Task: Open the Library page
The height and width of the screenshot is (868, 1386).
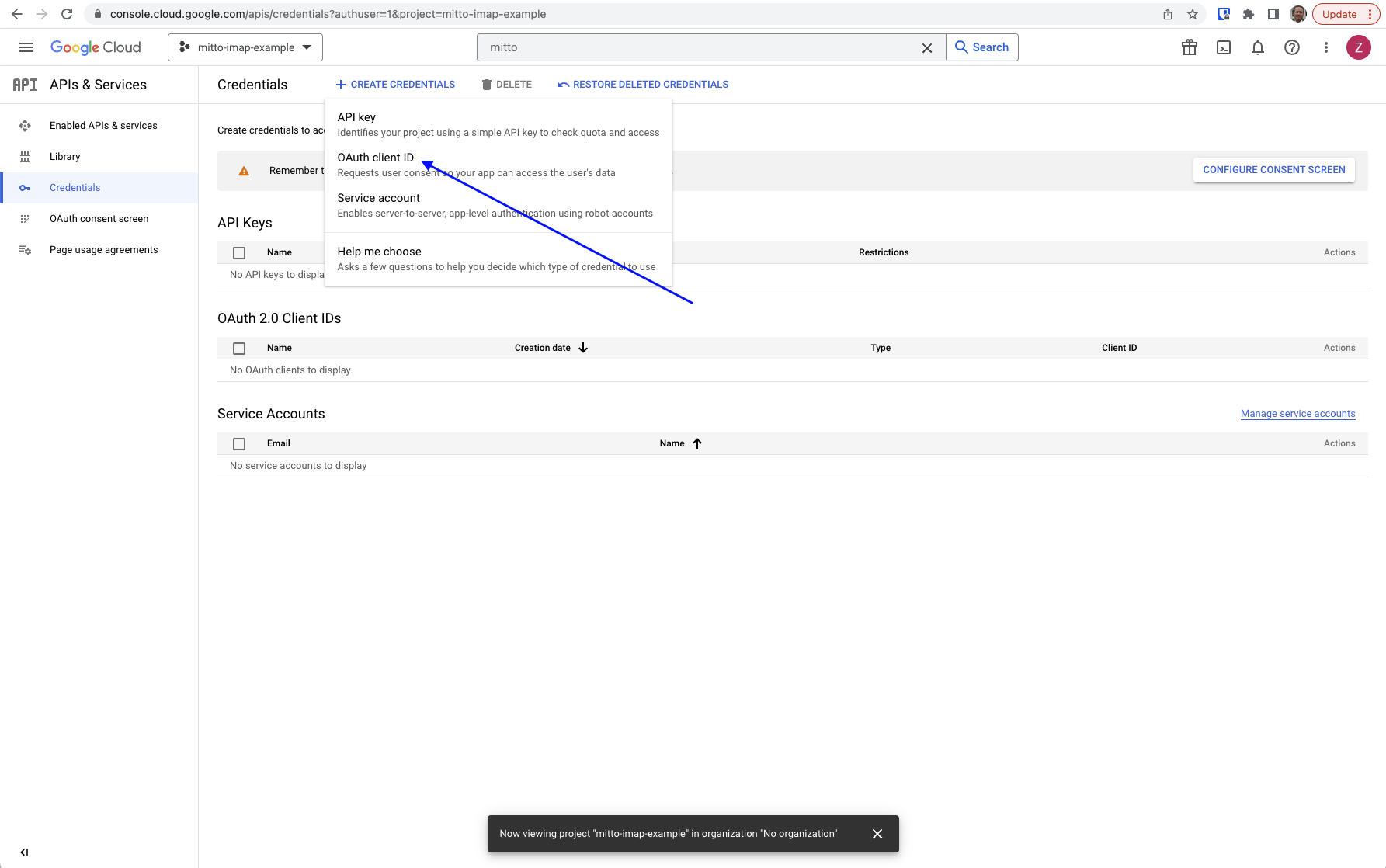Action: point(65,156)
